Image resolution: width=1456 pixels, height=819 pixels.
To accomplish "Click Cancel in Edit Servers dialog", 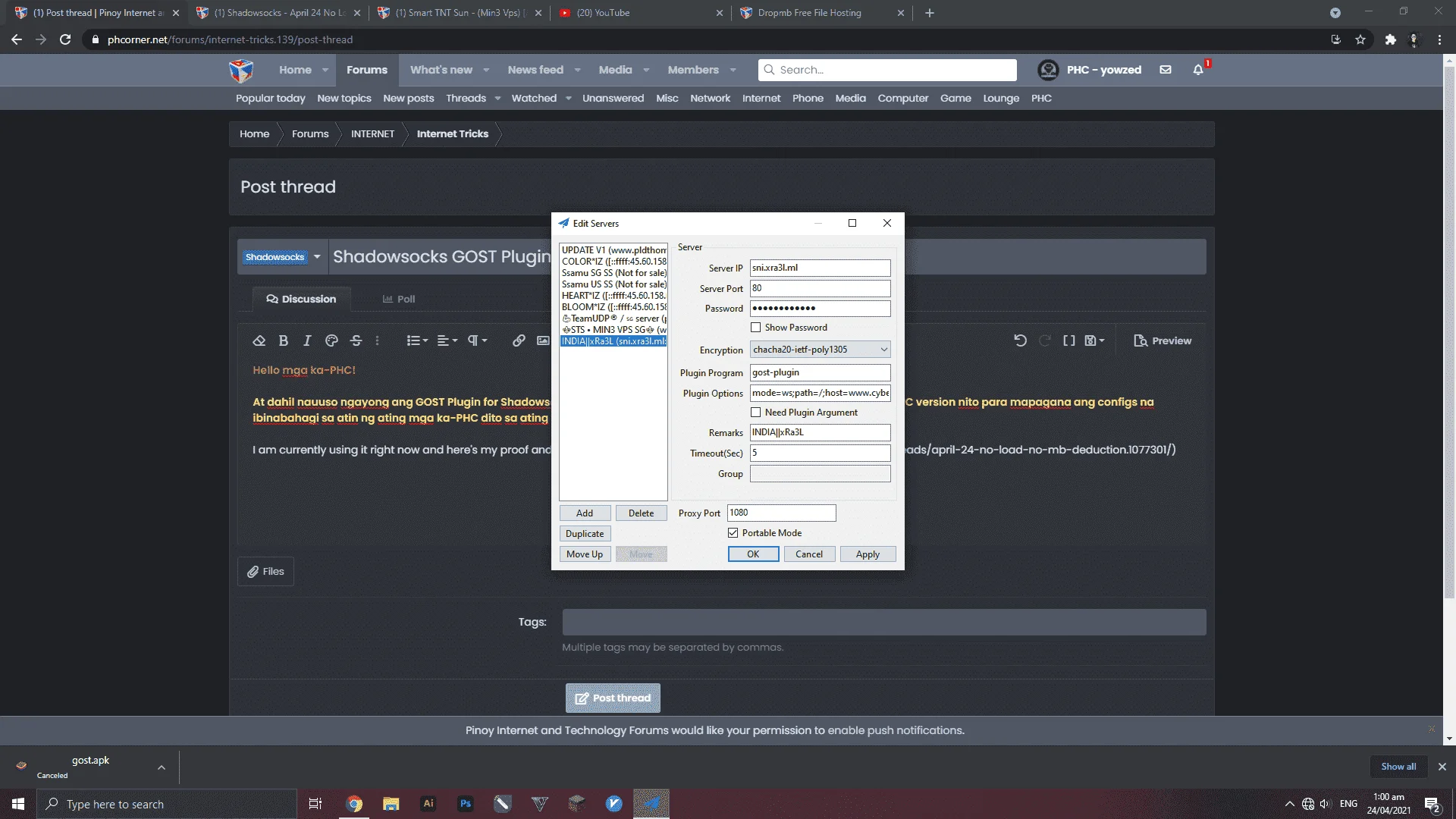I will tap(809, 554).
